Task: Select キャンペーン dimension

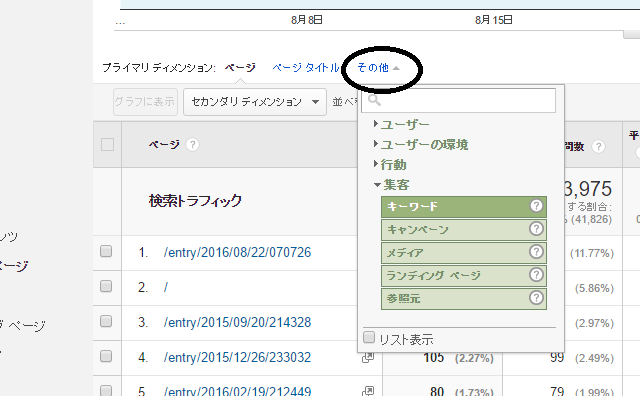Action: coord(464,229)
